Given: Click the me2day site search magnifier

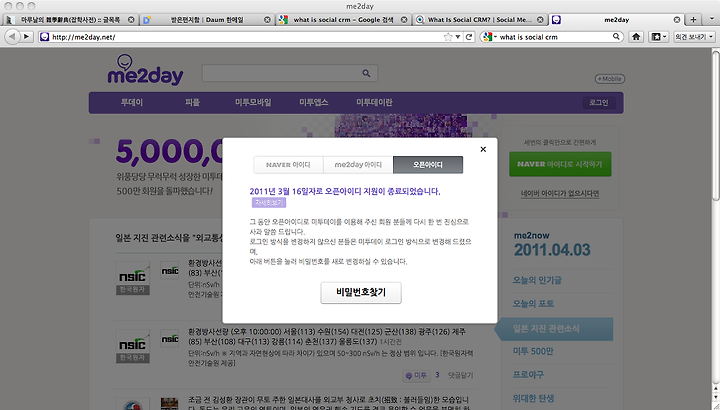Looking at the screenshot, I should coord(366,73).
